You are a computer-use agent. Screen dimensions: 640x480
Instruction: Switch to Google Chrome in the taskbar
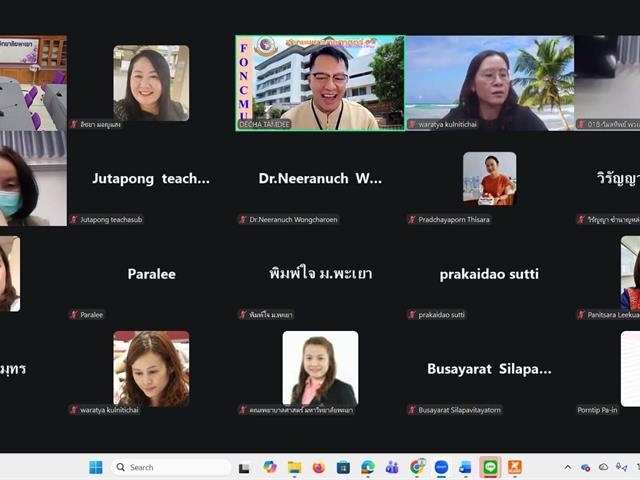click(x=417, y=467)
